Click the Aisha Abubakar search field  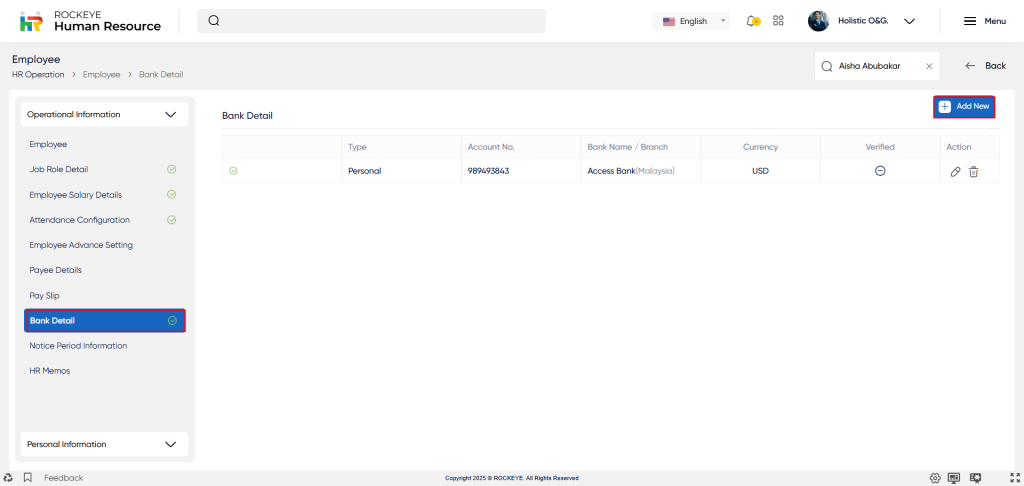[877, 66]
